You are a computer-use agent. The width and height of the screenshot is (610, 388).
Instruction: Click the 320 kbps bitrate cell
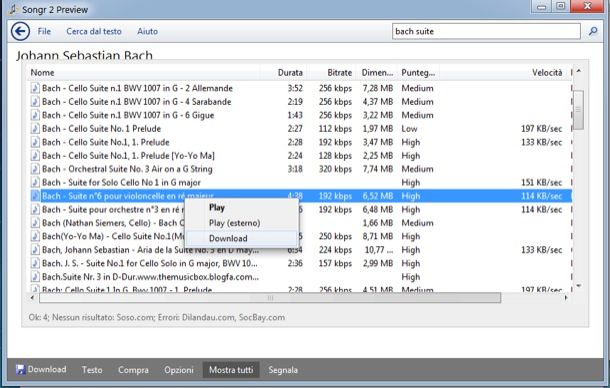pyautogui.click(x=335, y=169)
